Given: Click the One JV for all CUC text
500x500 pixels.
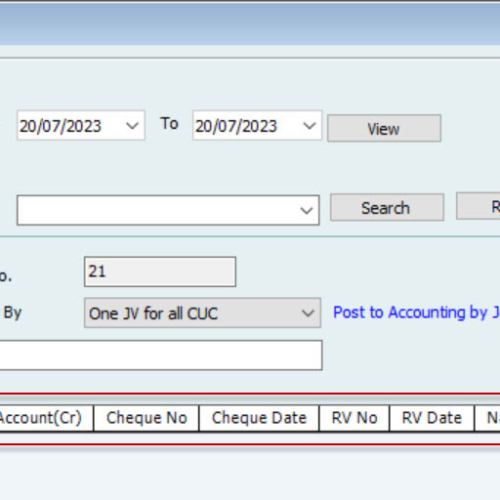Looking at the screenshot, I should 153,314.
